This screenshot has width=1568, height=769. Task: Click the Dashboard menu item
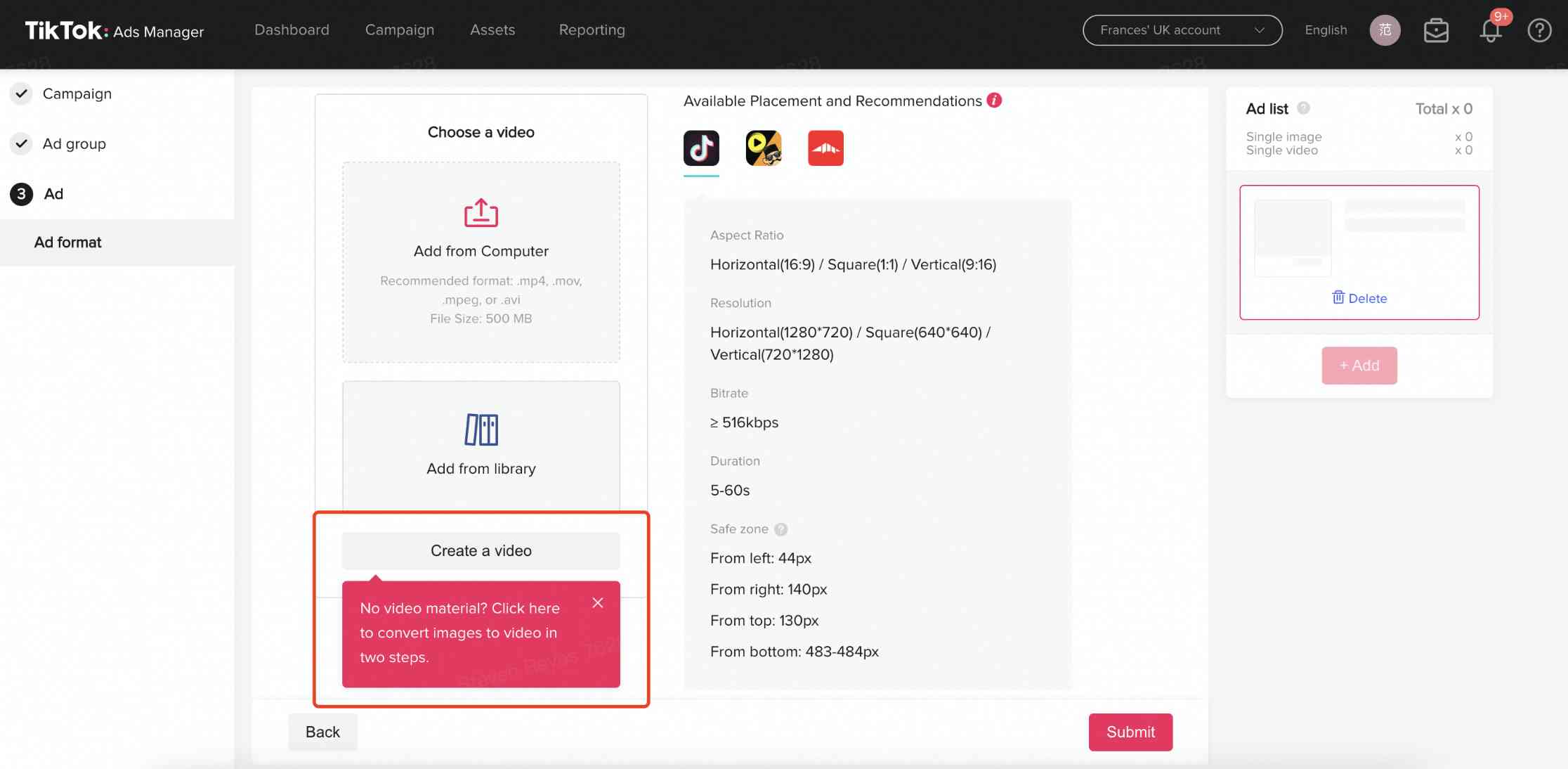pos(291,30)
